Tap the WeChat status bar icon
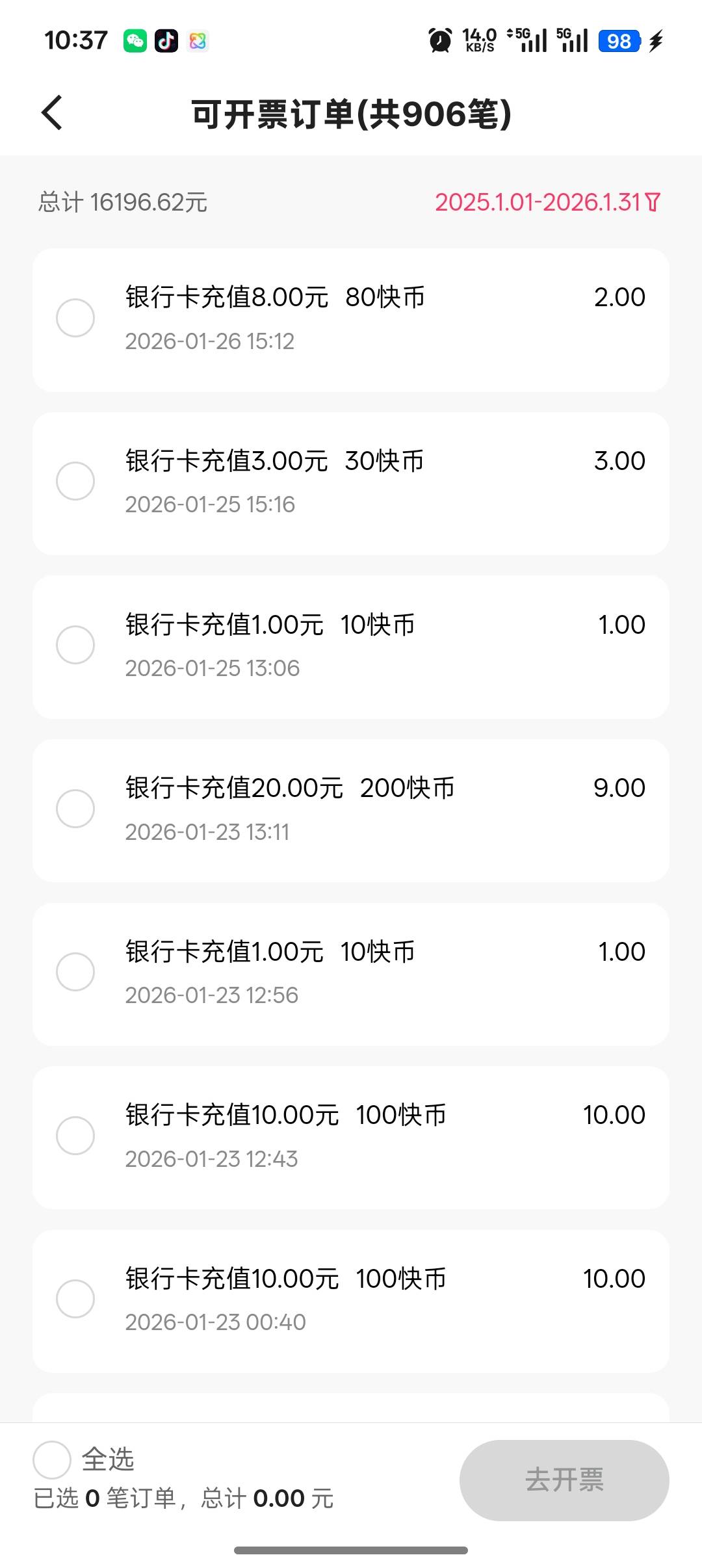The height and width of the screenshot is (1568, 702). (x=135, y=41)
